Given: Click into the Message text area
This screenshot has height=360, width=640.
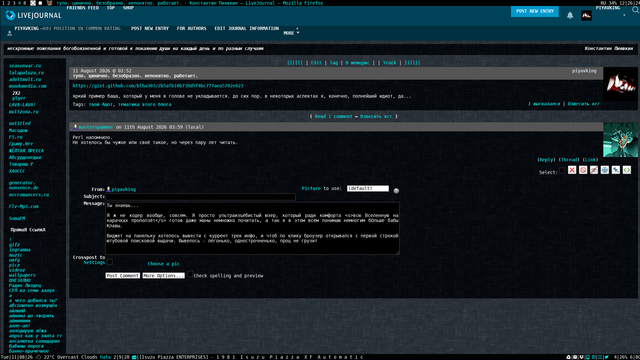Looking at the screenshot, I should (x=252, y=228).
